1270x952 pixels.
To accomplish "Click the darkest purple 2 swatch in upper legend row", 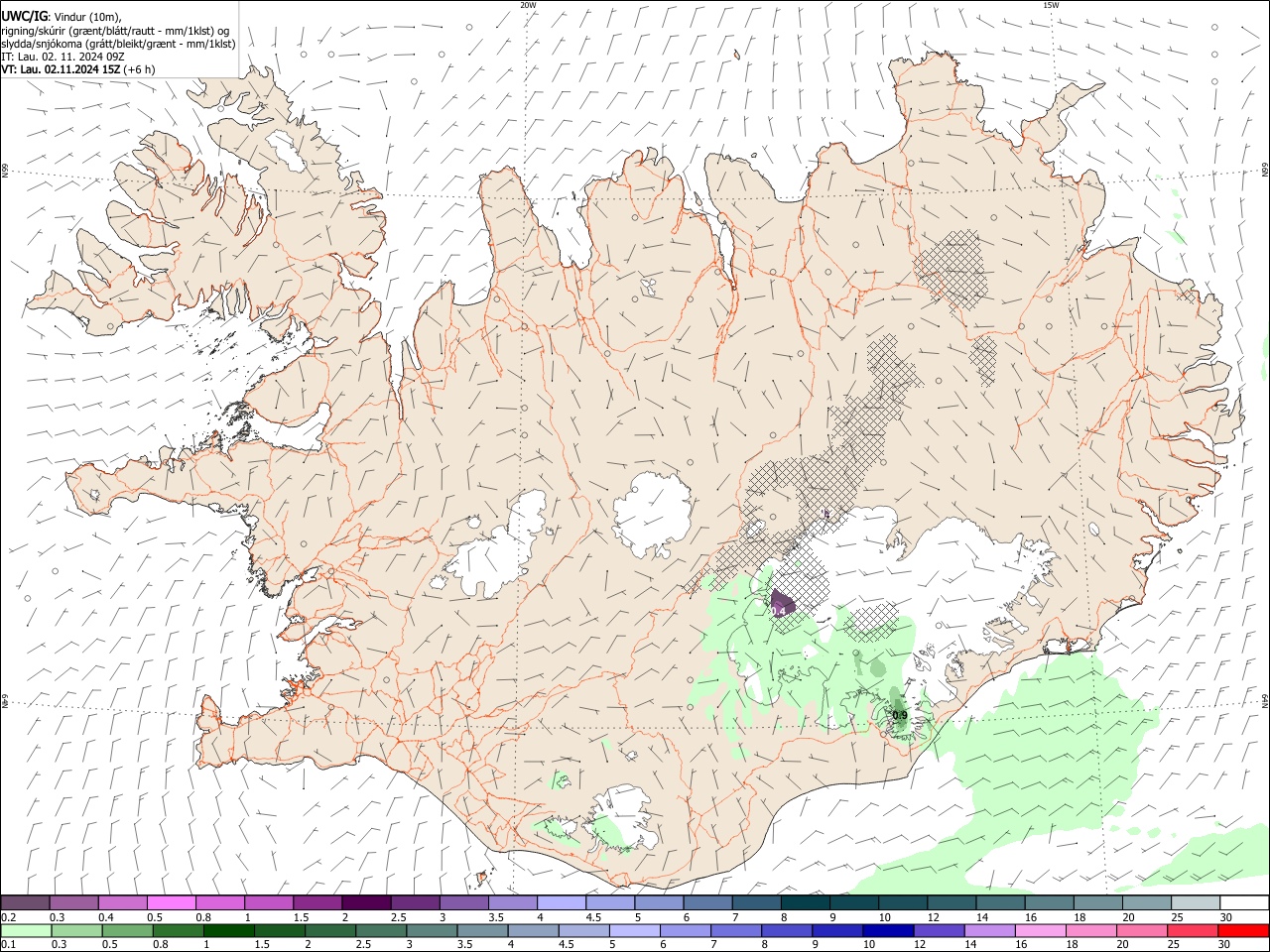I will (x=366, y=903).
